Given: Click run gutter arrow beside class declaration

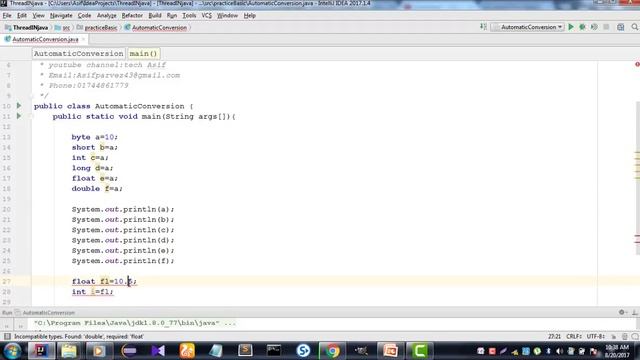Looking at the screenshot, I should click(19, 106).
